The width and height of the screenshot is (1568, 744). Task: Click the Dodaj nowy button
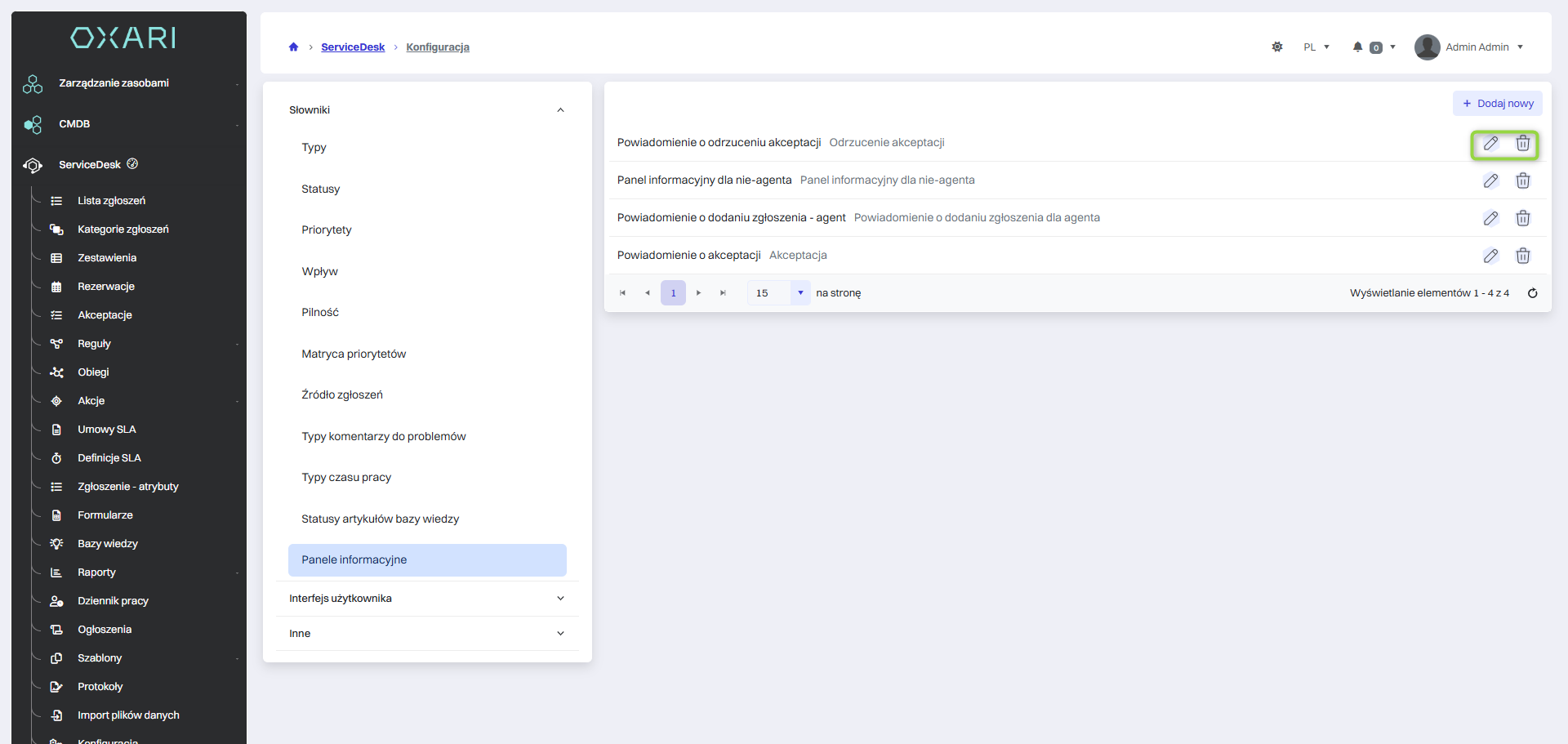tap(1497, 104)
